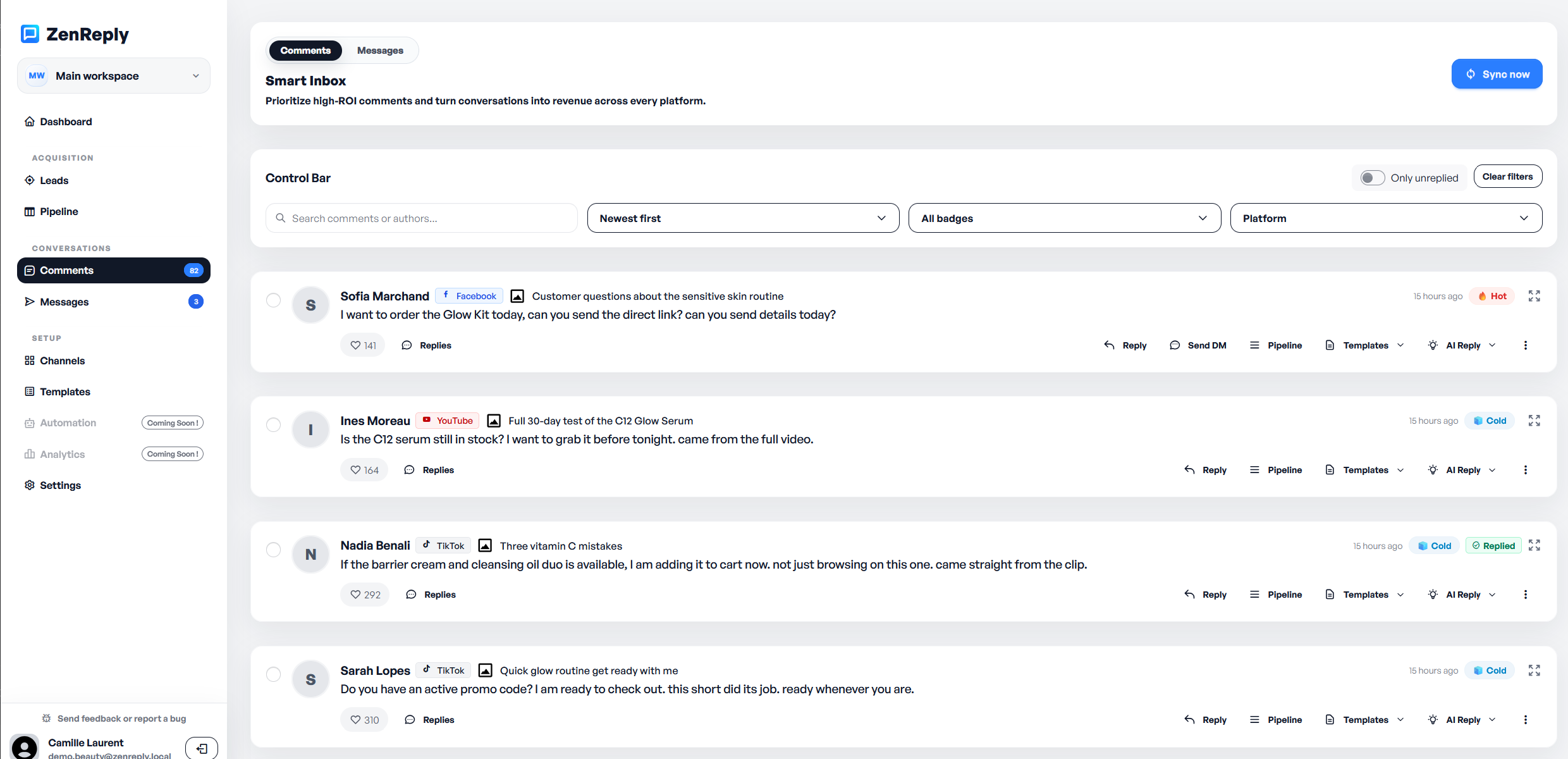1568x759 pixels.
Task: Open Templates dropdown on Ines Moreau's comment
Action: tap(1364, 470)
